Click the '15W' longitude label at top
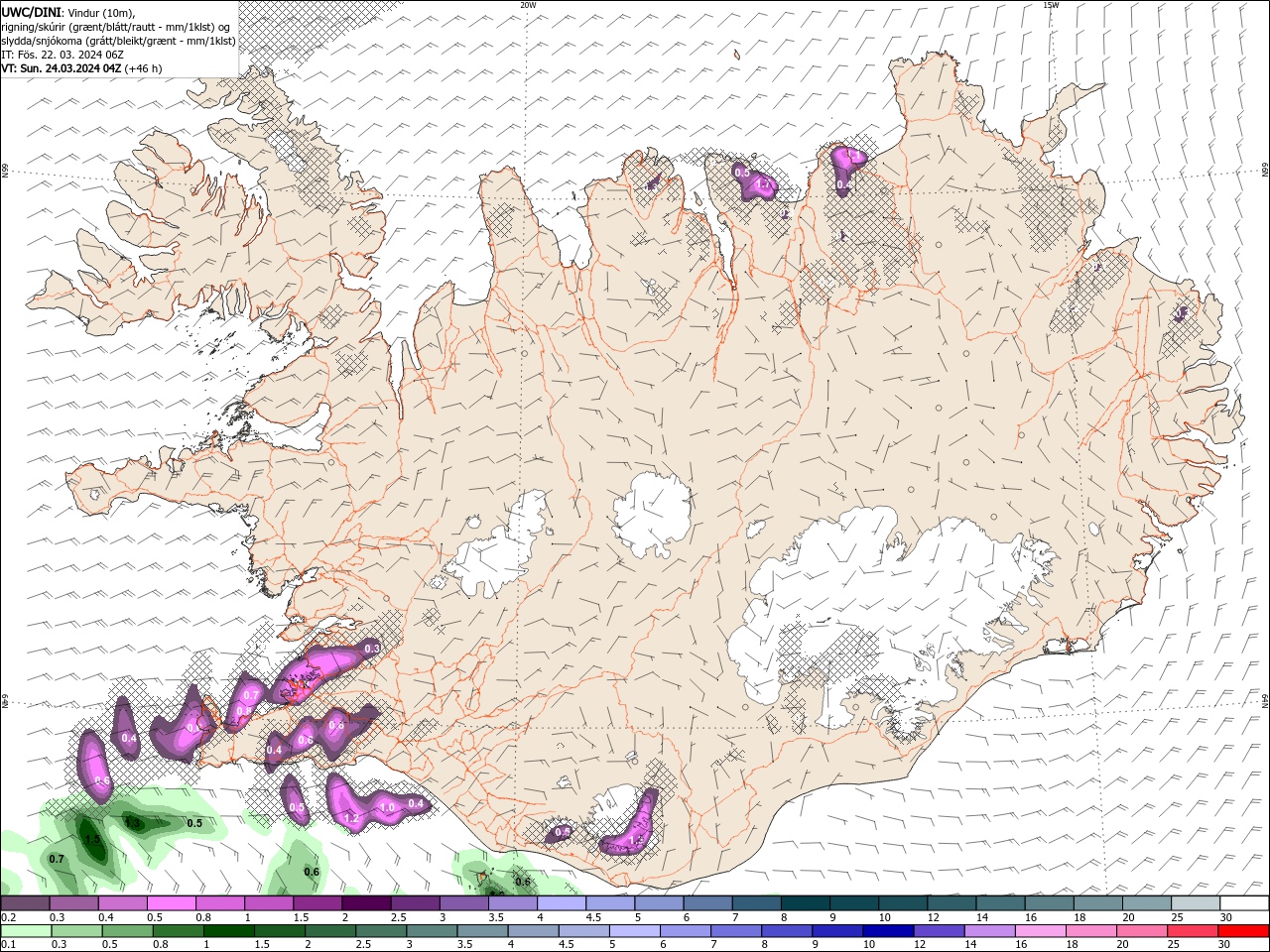 [1050, 5]
